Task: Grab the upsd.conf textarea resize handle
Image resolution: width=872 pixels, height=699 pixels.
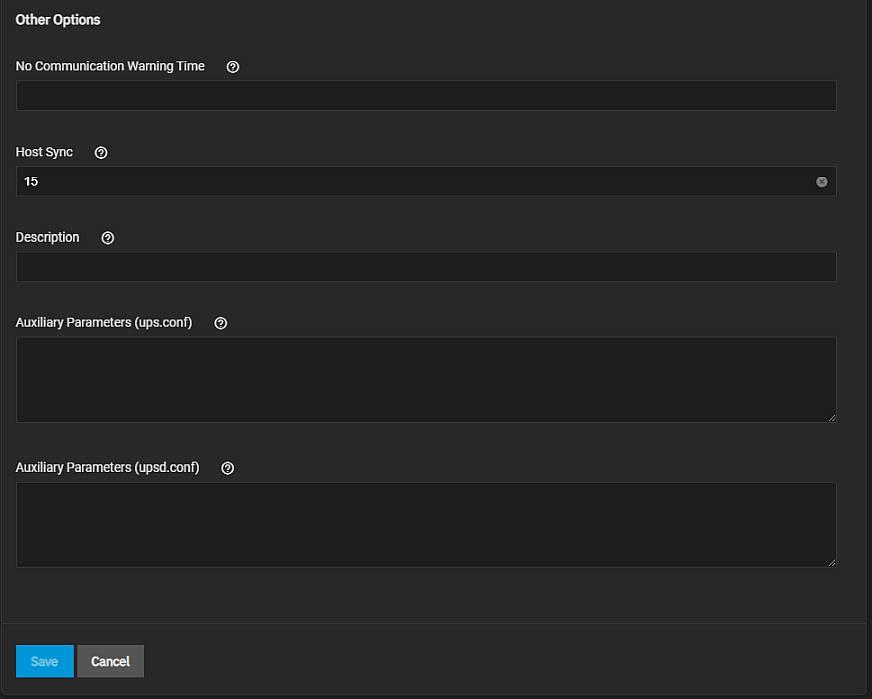Action: coord(832,563)
